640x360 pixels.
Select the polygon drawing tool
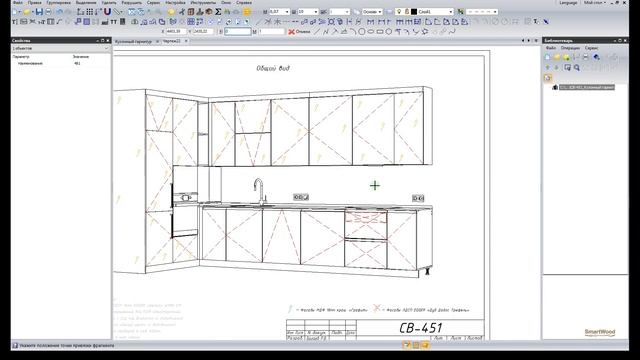tap(389, 31)
